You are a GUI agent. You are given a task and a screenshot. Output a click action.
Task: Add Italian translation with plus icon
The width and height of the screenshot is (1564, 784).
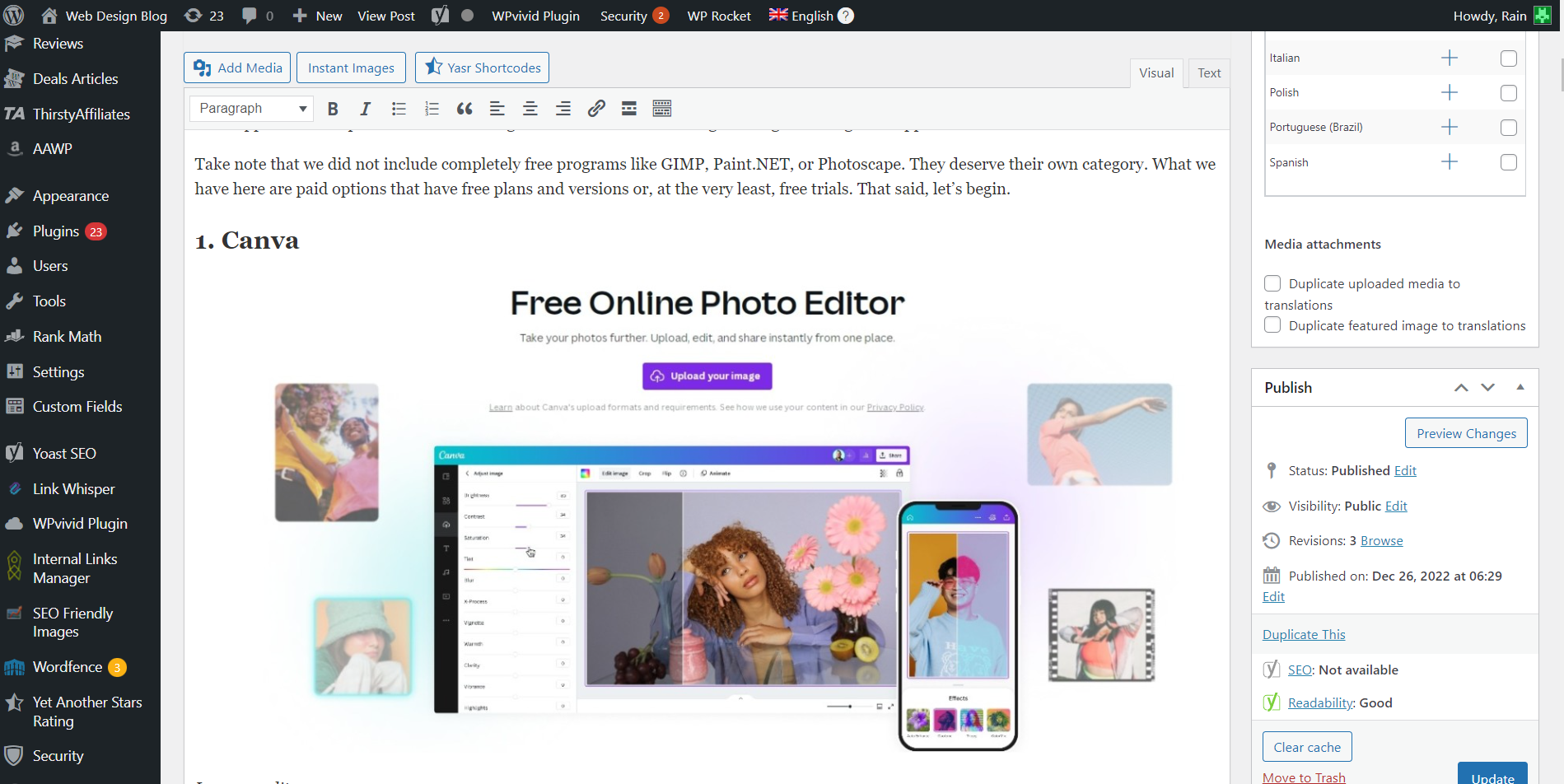[1450, 58]
